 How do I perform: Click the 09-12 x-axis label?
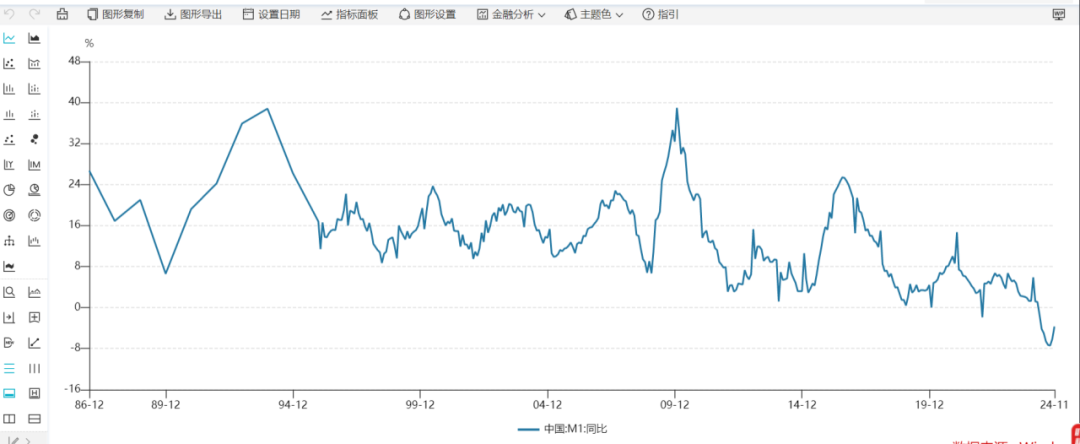(675, 404)
